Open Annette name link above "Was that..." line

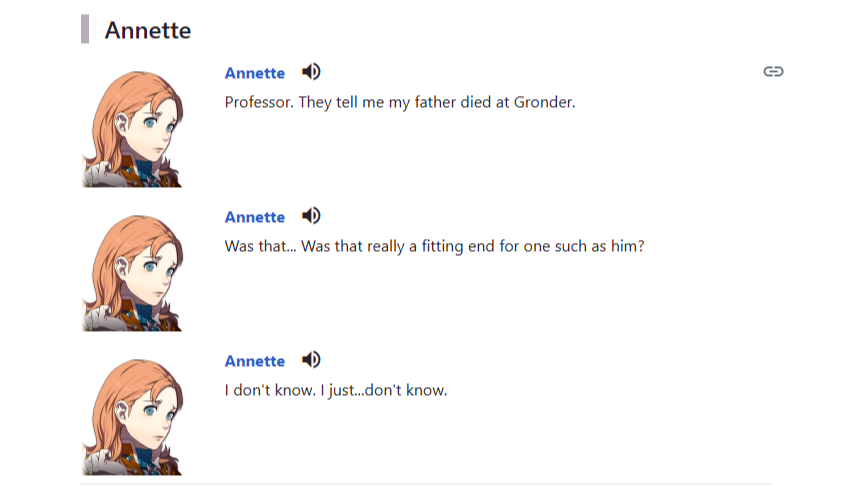pyautogui.click(x=254, y=217)
